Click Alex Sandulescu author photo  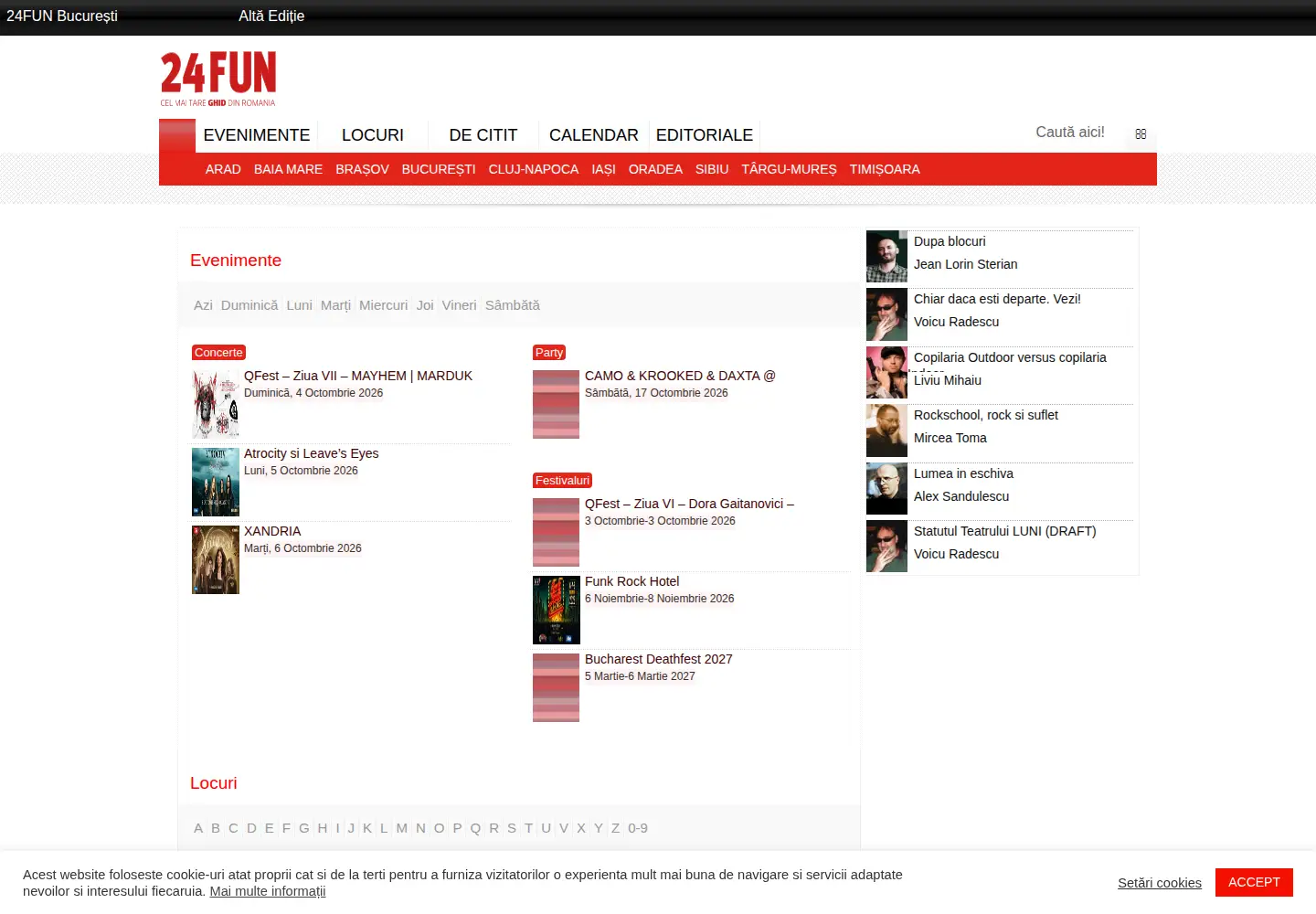pos(886,489)
